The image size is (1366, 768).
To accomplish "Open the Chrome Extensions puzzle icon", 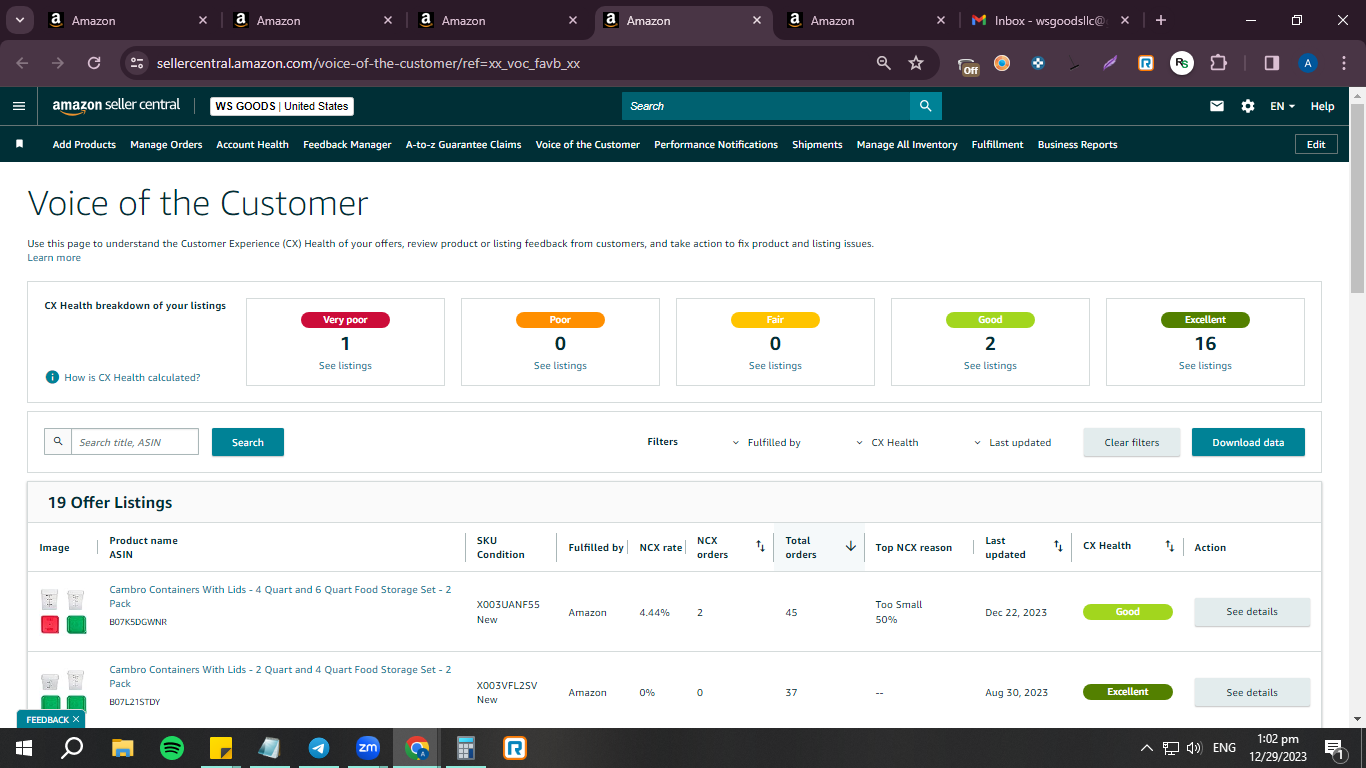I will pos(1218,63).
